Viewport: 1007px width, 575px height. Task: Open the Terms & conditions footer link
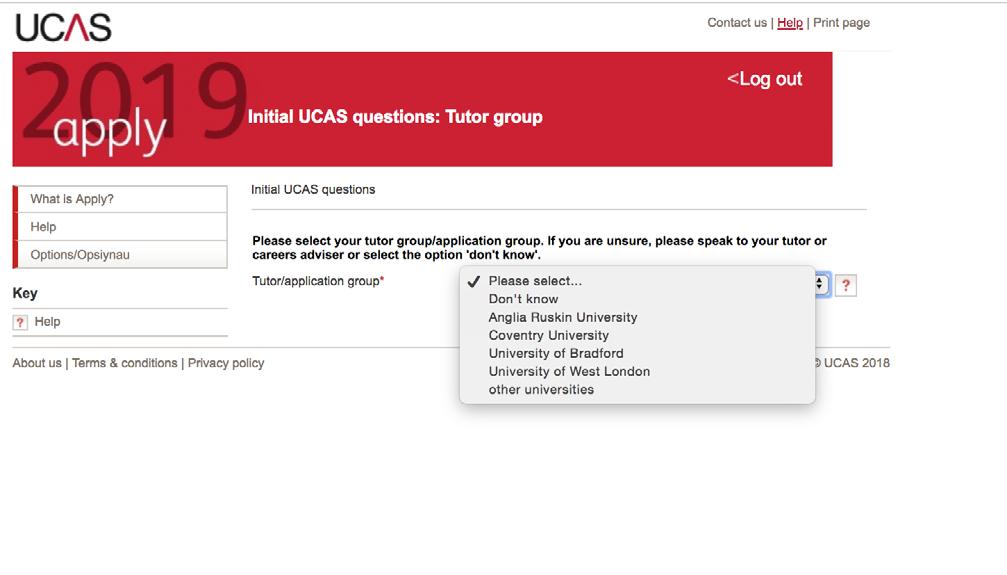click(125, 363)
